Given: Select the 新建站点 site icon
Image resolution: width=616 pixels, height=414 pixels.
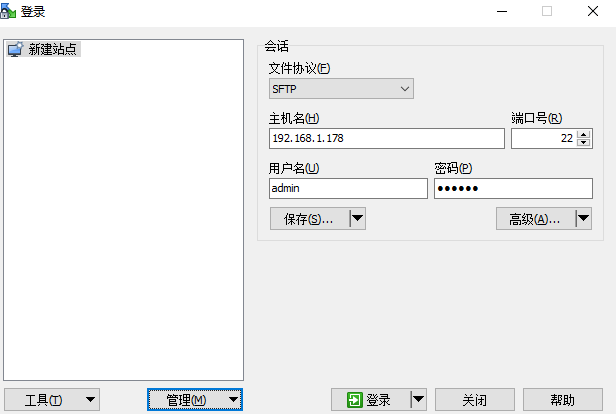Looking at the screenshot, I should pyautogui.click(x=16, y=49).
